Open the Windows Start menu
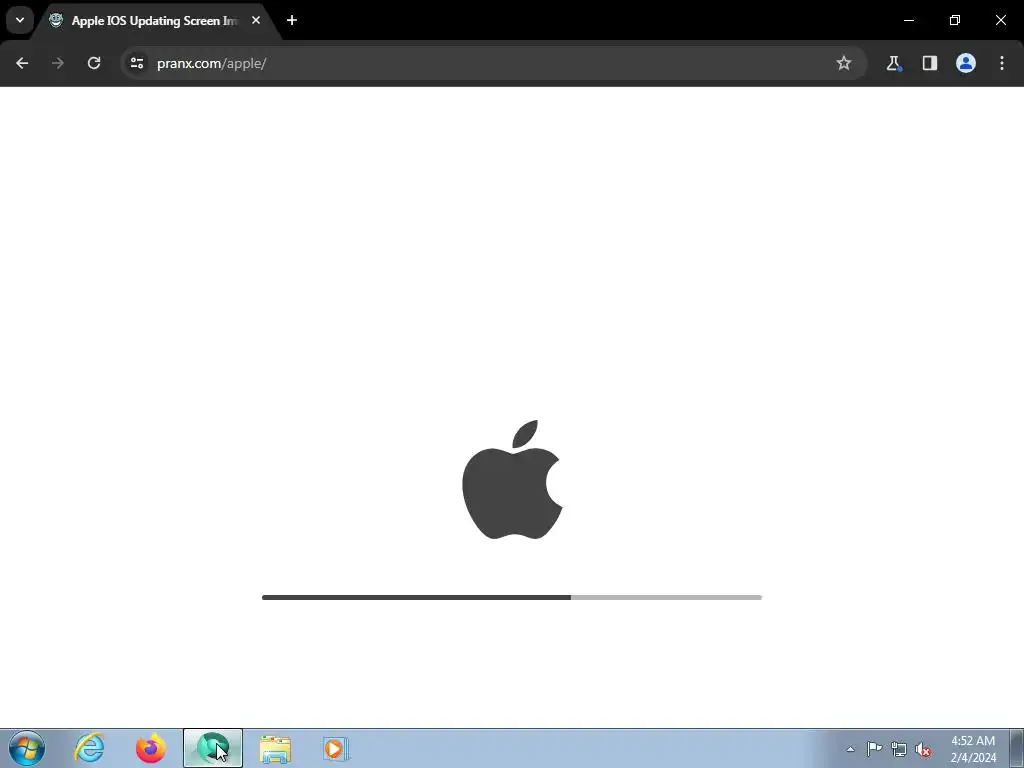 pyautogui.click(x=27, y=748)
